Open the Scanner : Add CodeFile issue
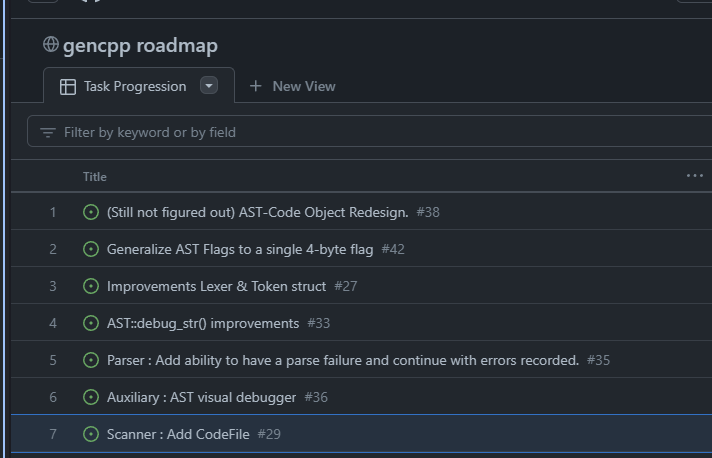Image resolution: width=712 pixels, height=458 pixels. (178, 434)
